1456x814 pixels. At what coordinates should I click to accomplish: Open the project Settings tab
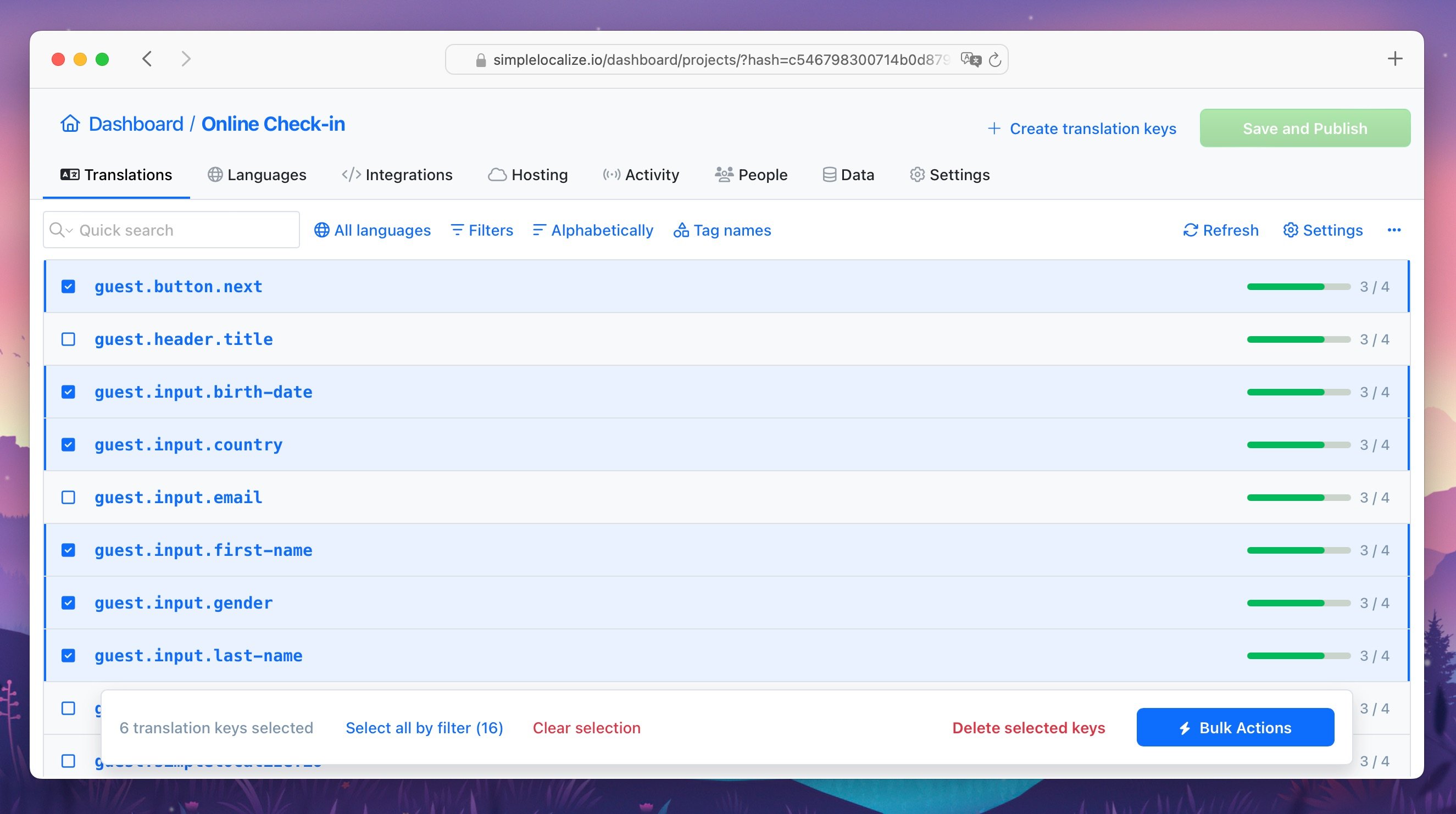coord(949,175)
